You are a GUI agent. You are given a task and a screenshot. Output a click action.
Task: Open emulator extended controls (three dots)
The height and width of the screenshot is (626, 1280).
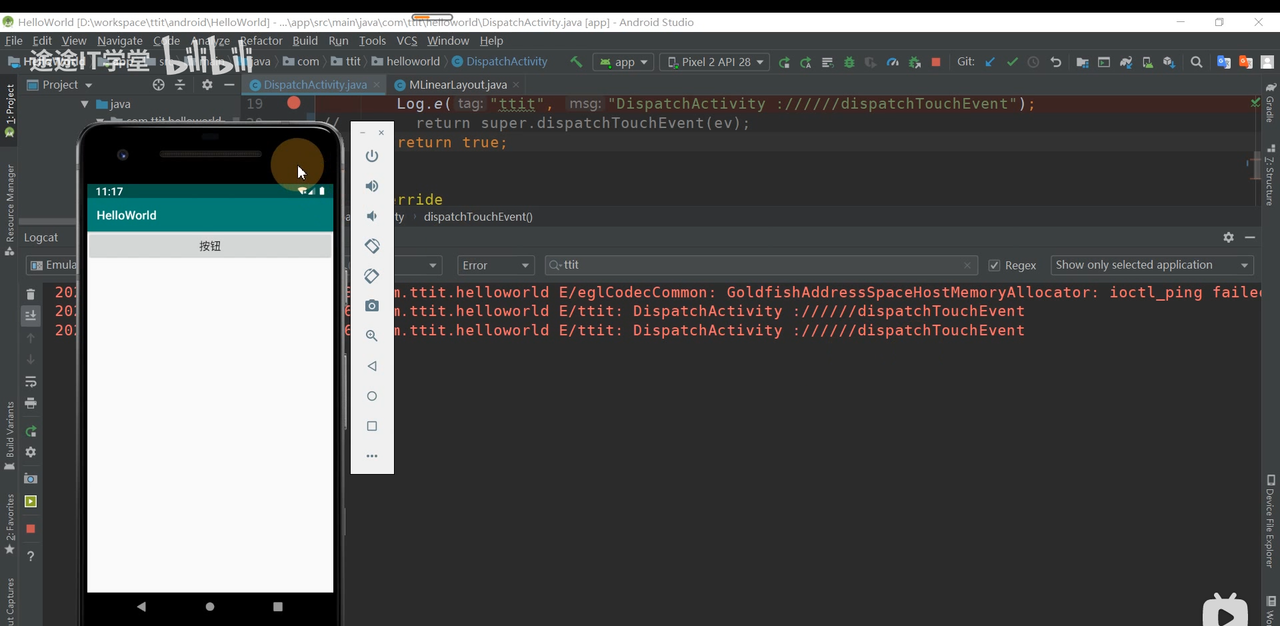[372, 456]
